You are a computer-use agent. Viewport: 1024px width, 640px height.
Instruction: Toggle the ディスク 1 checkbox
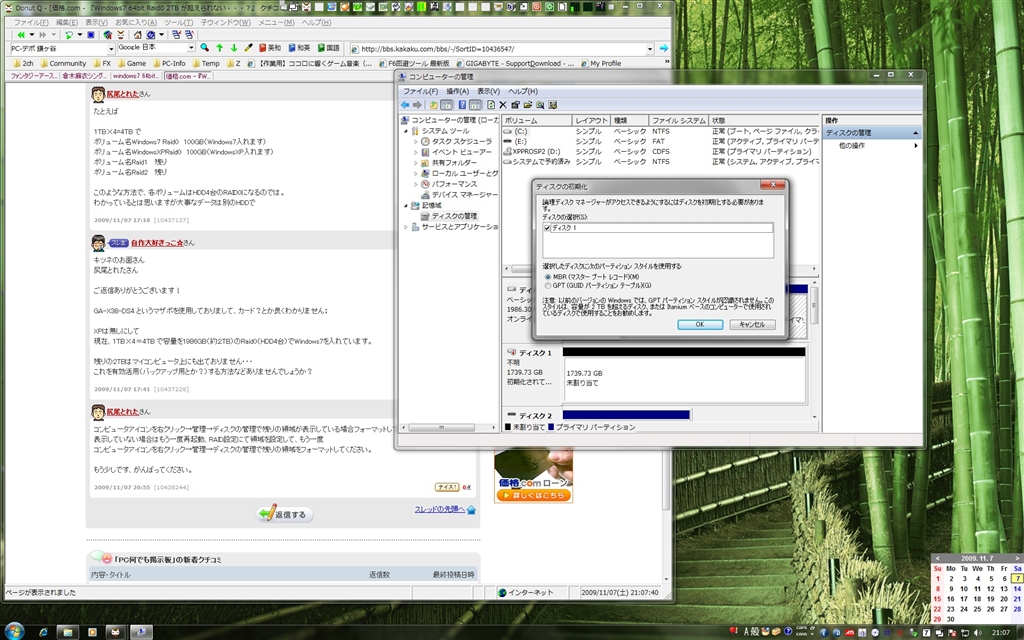coord(546,228)
